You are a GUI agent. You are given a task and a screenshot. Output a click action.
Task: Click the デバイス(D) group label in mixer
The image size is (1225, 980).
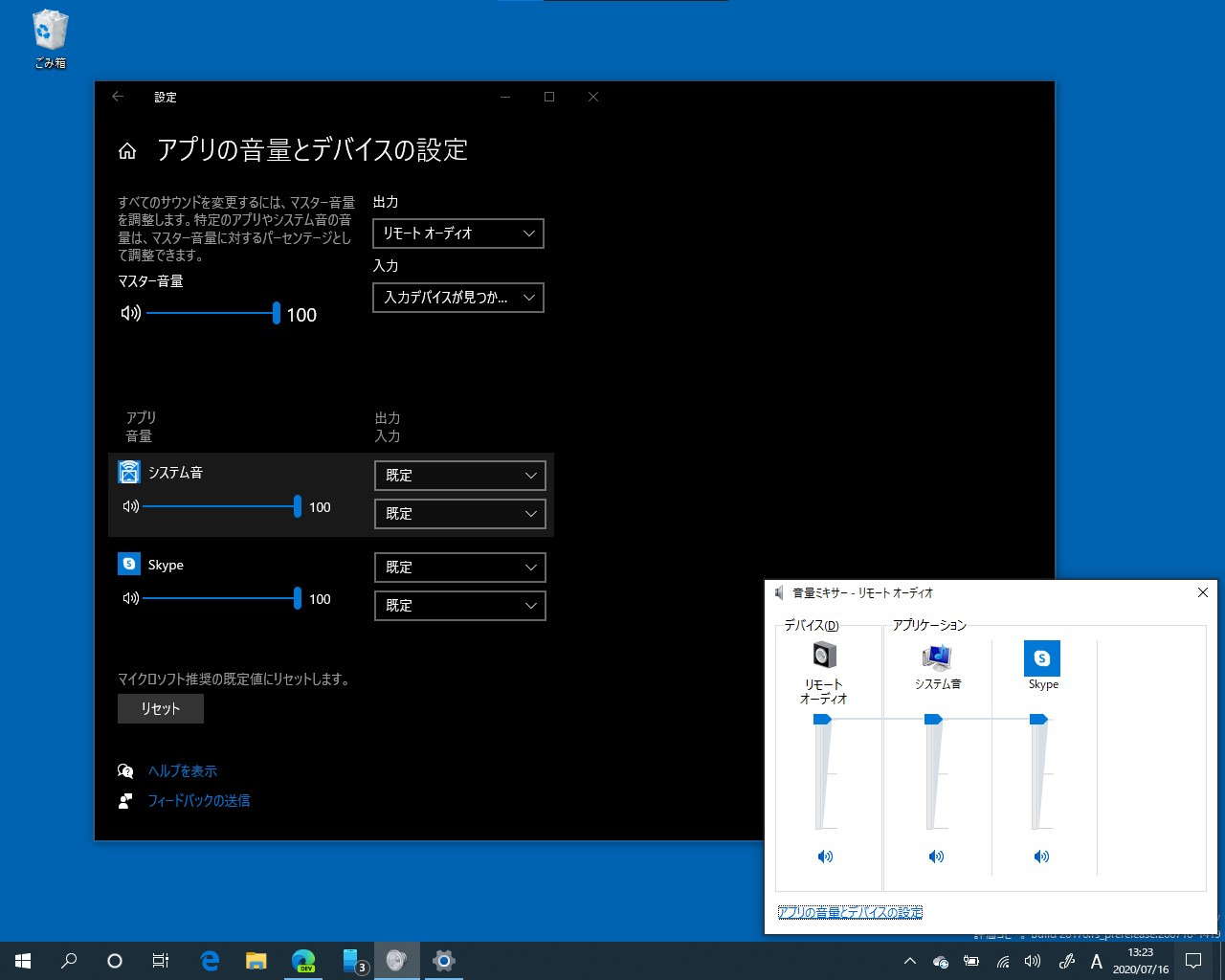(x=812, y=625)
